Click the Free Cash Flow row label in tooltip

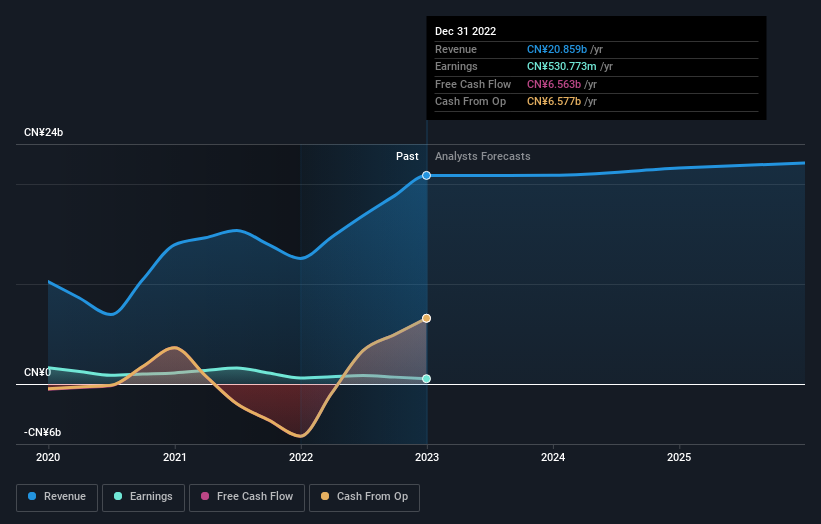click(473, 84)
